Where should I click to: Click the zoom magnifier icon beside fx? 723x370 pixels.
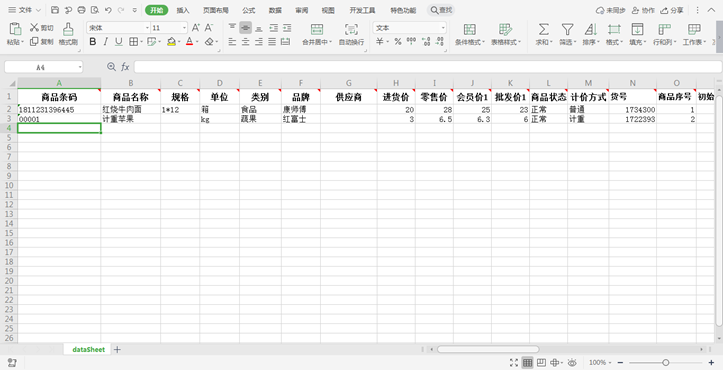(x=111, y=67)
